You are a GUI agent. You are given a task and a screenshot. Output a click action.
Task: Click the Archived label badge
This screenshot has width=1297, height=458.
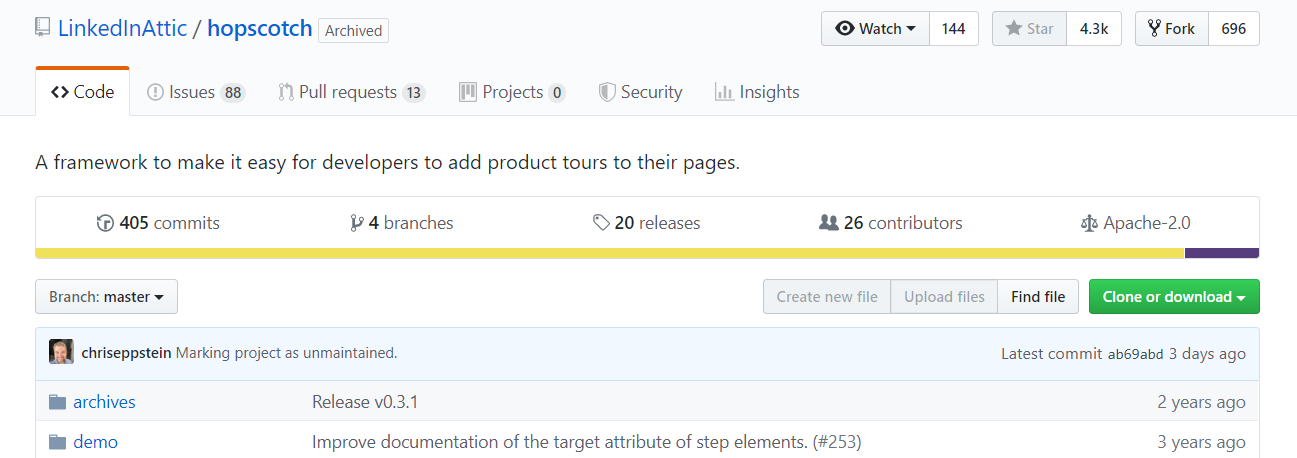[354, 30]
